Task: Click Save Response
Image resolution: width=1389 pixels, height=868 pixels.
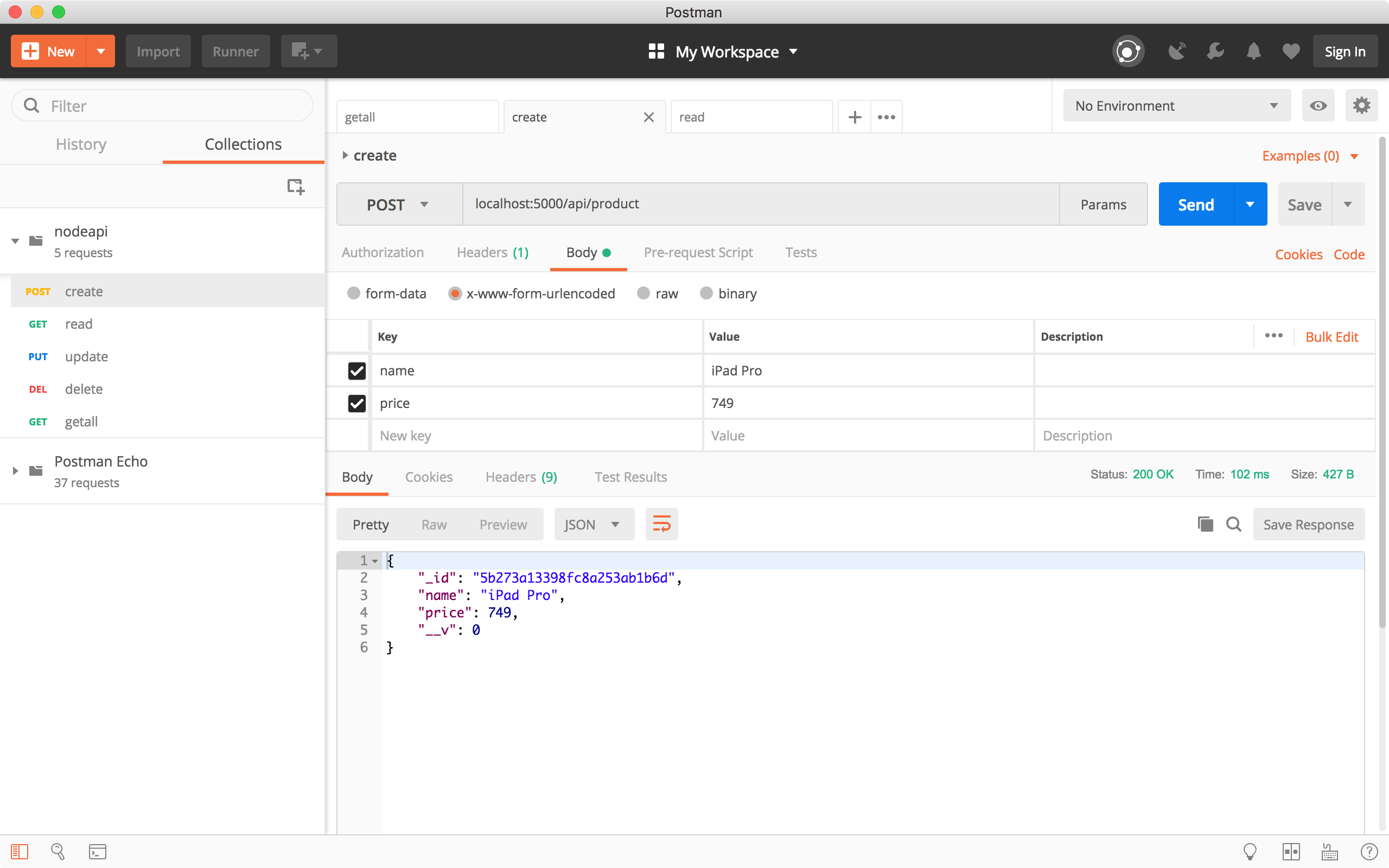Action: (x=1309, y=524)
